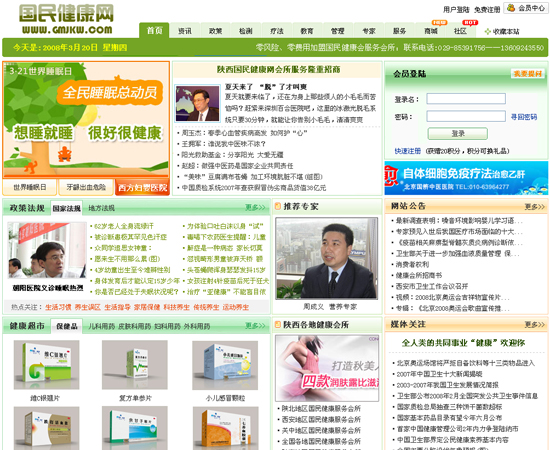
Task: Click the NEW badge above 商城
Action: [439, 22]
